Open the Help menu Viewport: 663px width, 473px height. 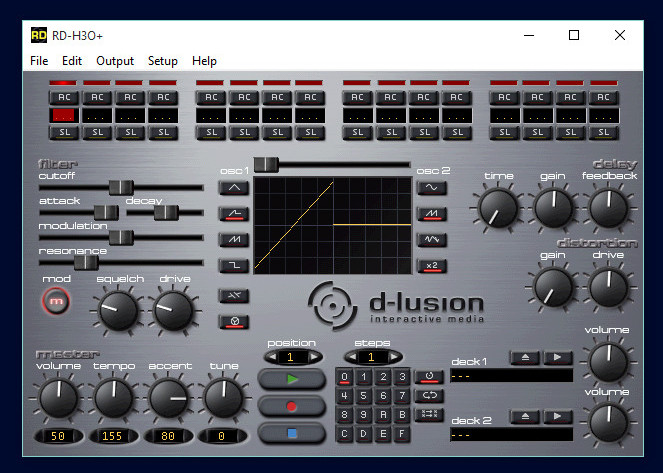(x=204, y=61)
